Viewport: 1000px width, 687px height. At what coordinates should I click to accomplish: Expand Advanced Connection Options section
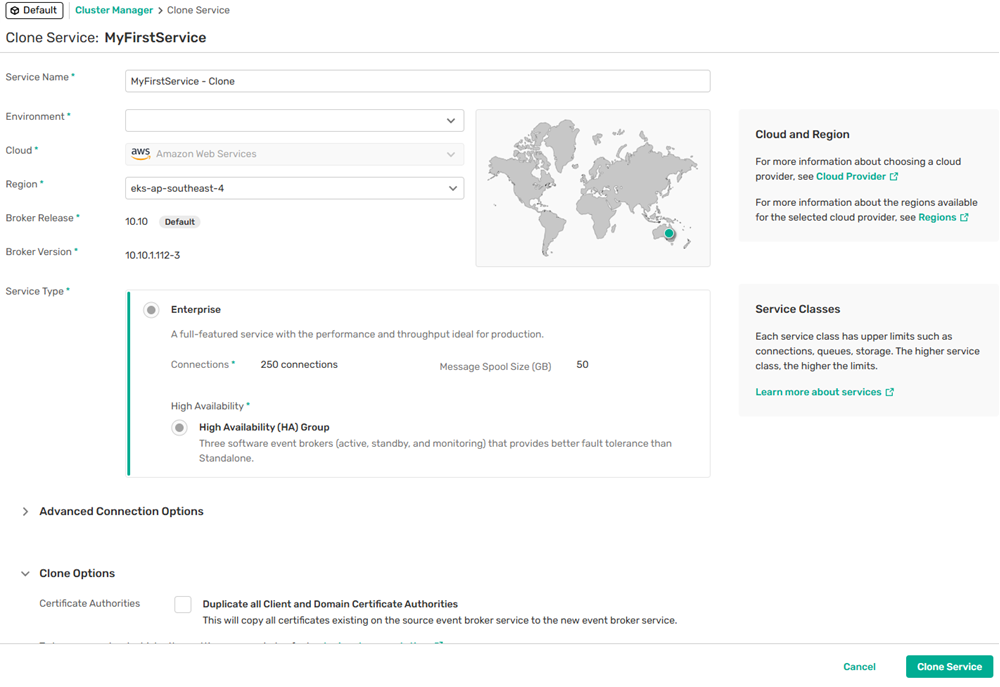click(x=25, y=511)
